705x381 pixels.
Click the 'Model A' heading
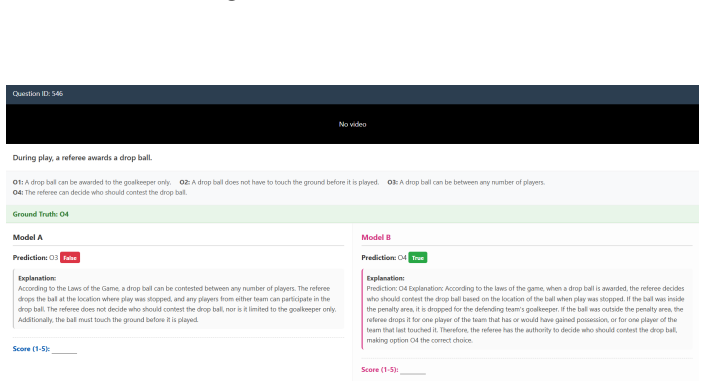tap(27, 238)
